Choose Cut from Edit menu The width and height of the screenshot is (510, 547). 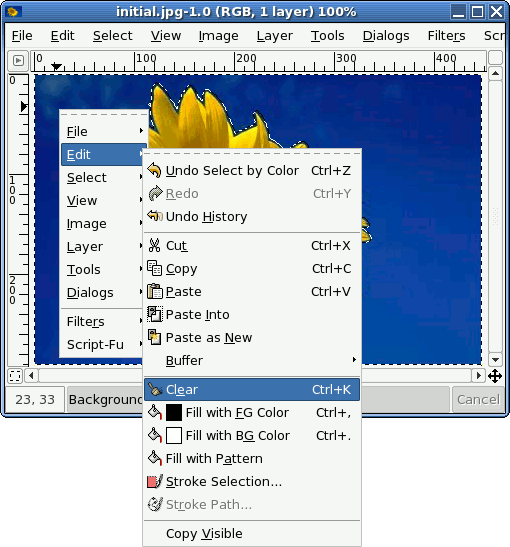252,246
